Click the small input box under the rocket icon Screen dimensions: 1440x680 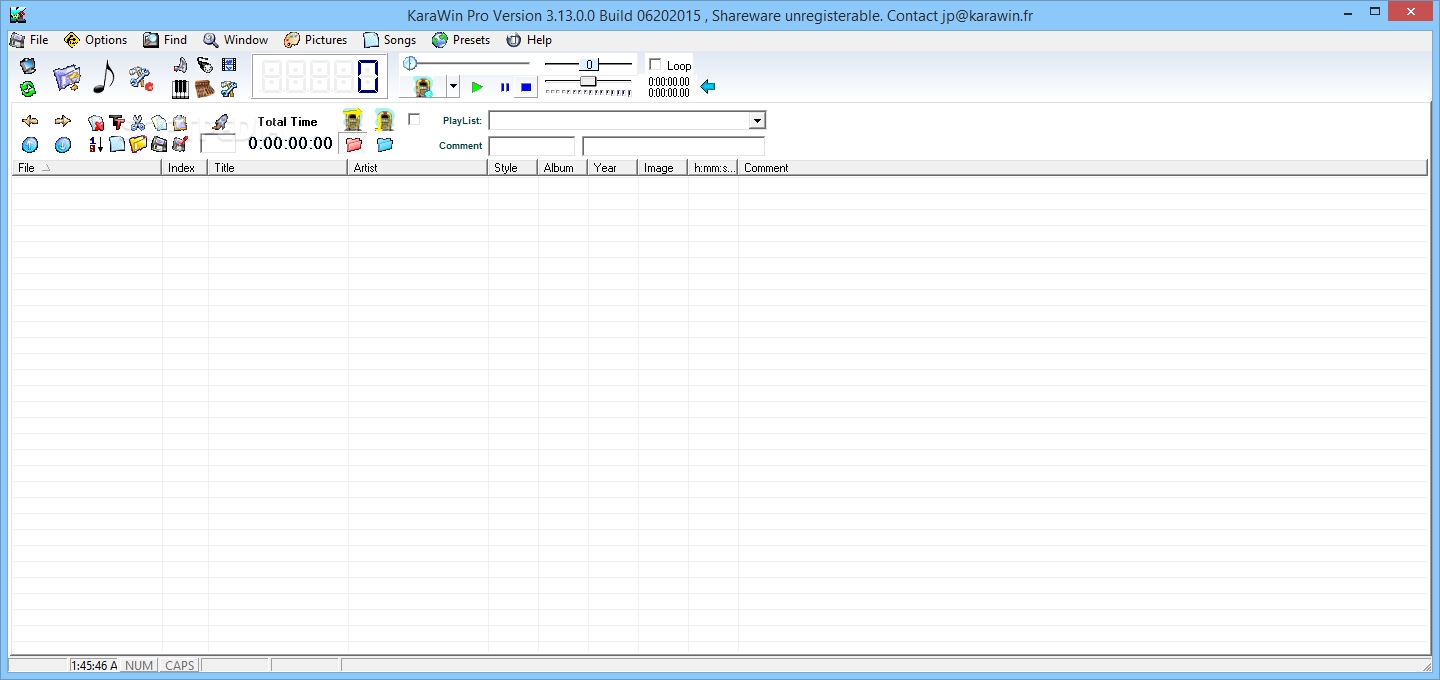click(219, 144)
